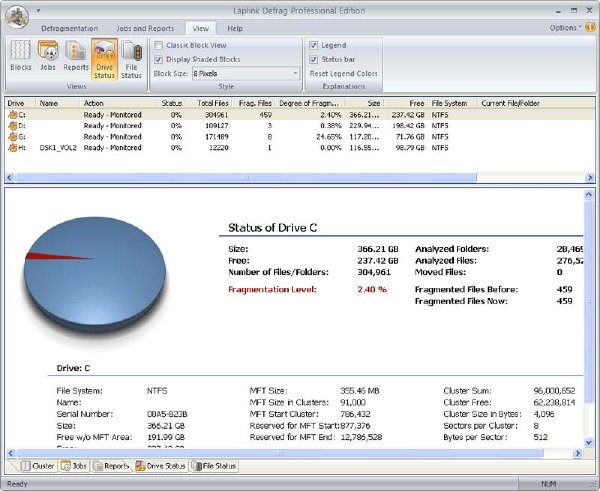
Task: Click the red fragmentation slice of pie chart
Action: 54,257
